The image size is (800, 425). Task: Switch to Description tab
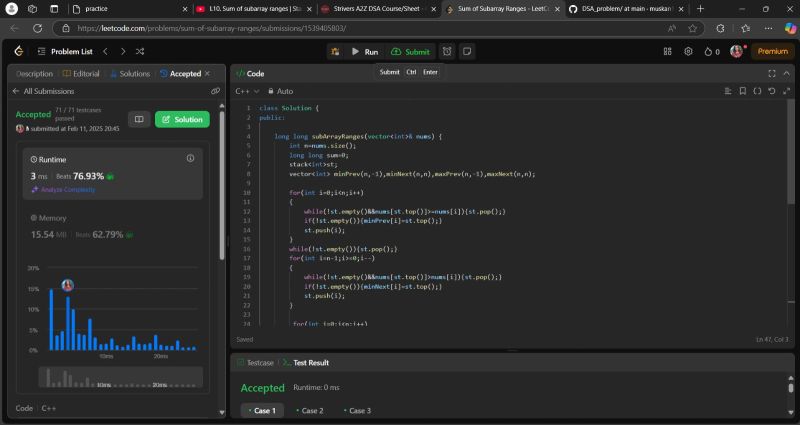click(34, 73)
